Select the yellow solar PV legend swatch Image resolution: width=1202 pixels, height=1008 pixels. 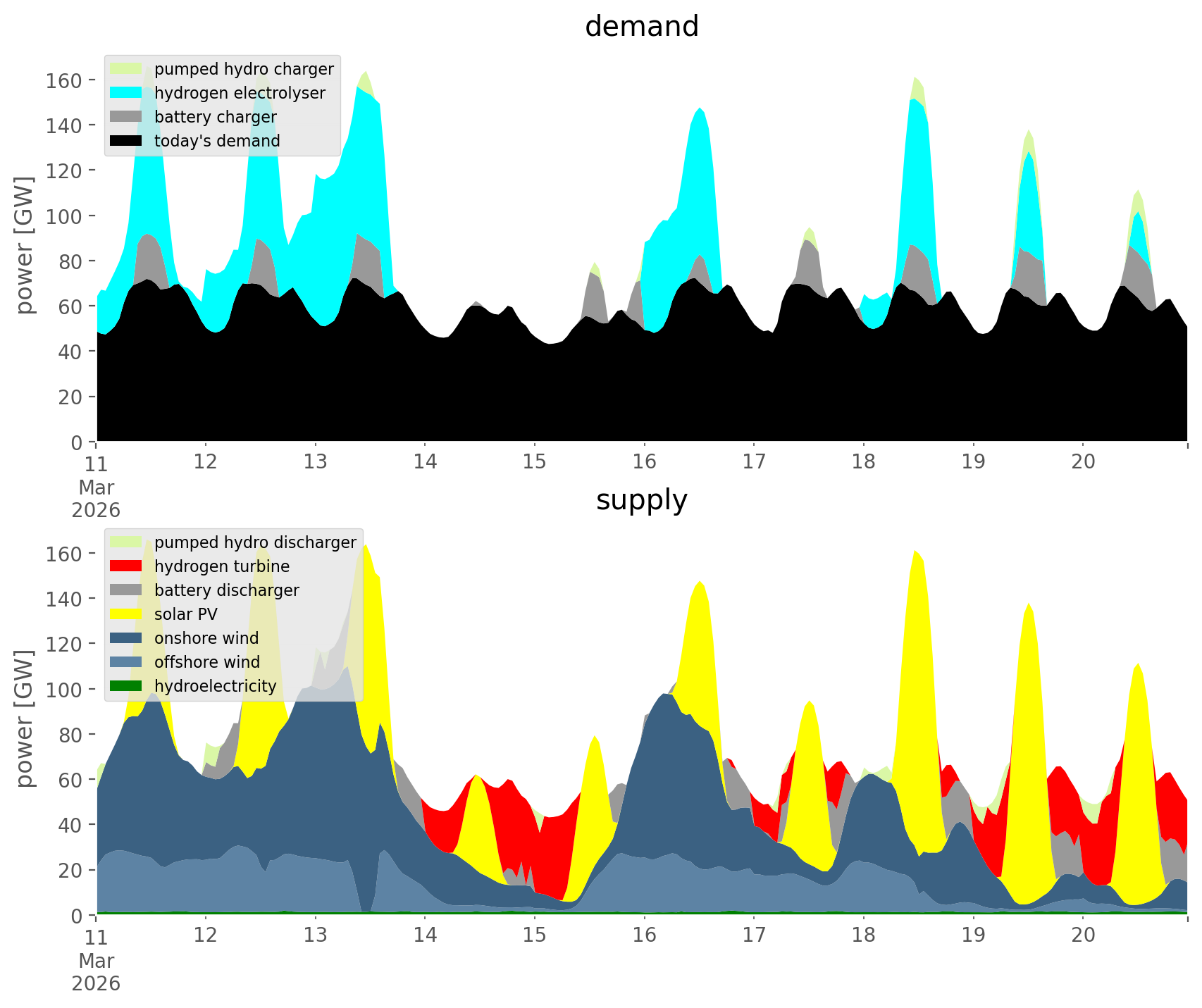(126, 614)
